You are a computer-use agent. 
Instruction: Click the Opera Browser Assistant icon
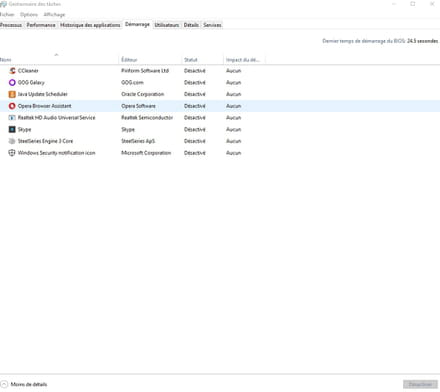click(12, 106)
